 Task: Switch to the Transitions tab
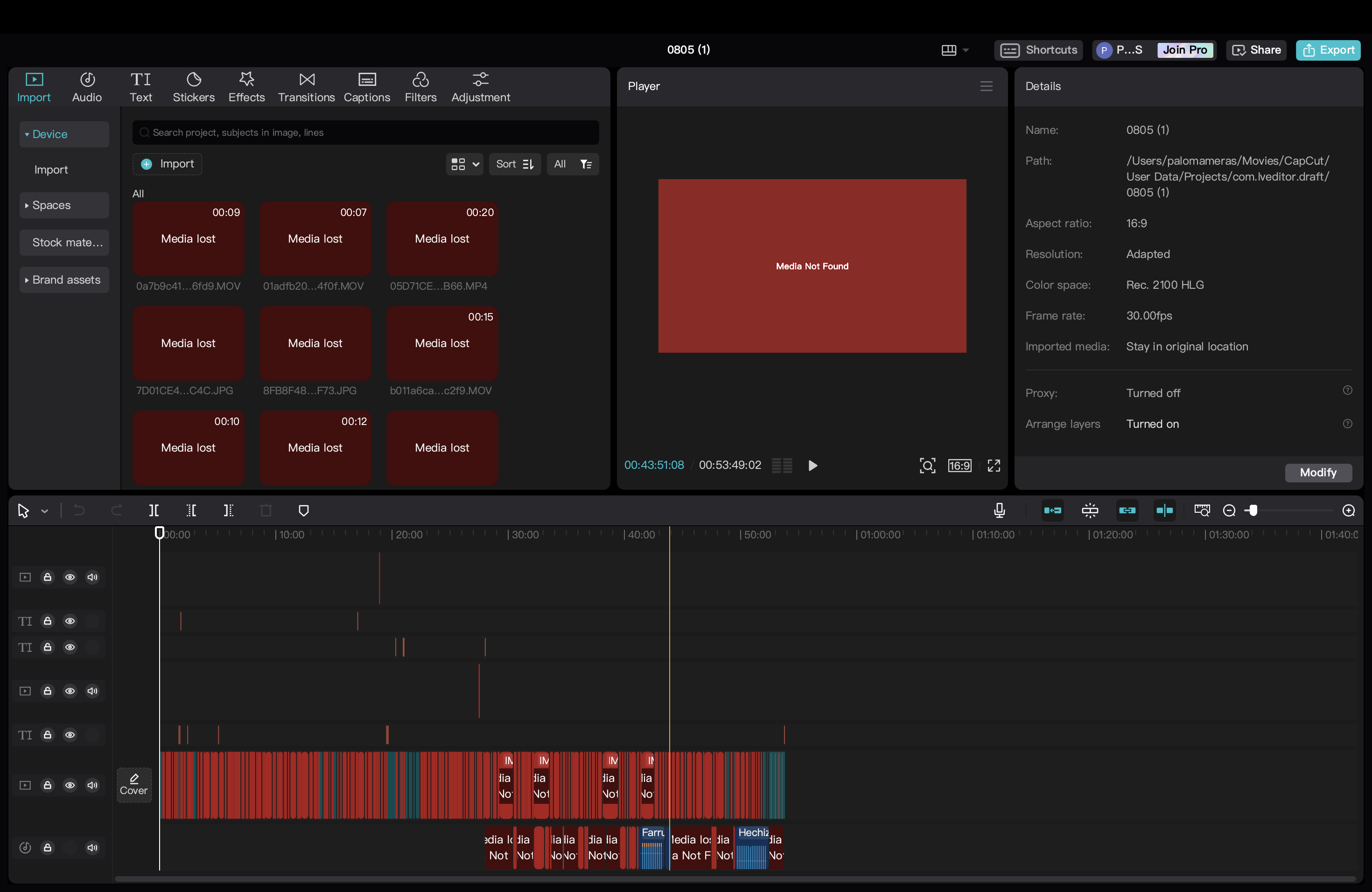tap(306, 87)
